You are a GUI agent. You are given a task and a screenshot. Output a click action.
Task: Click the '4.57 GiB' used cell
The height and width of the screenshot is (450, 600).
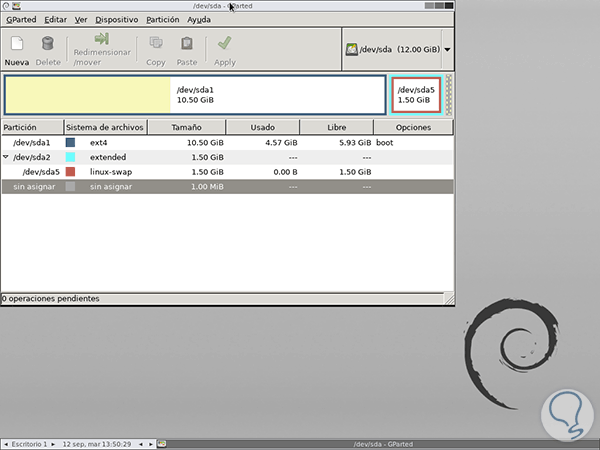click(x=281, y=143)
